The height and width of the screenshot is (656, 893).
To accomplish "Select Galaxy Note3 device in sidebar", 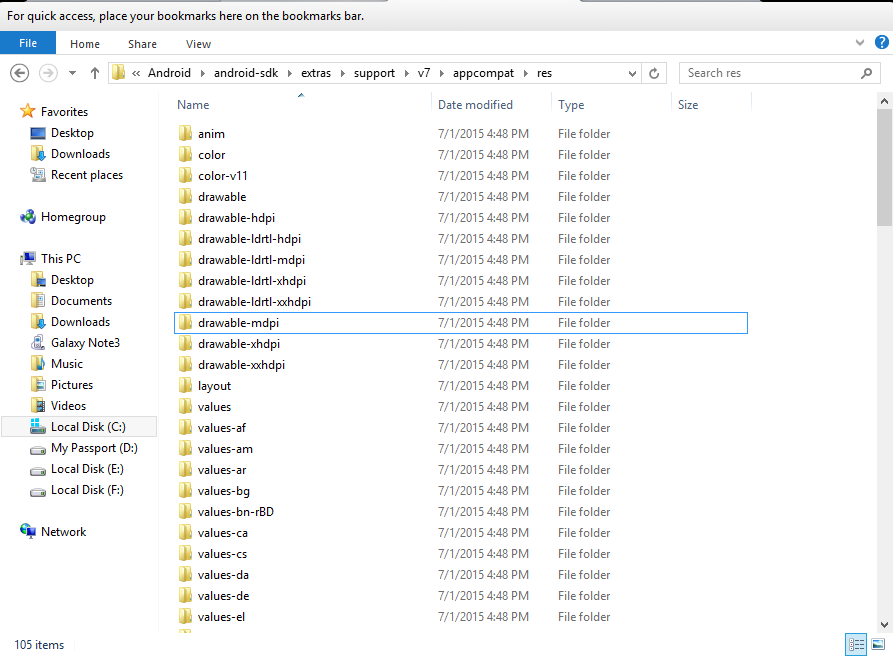I will pyautogui.click(x=85, y=343).
